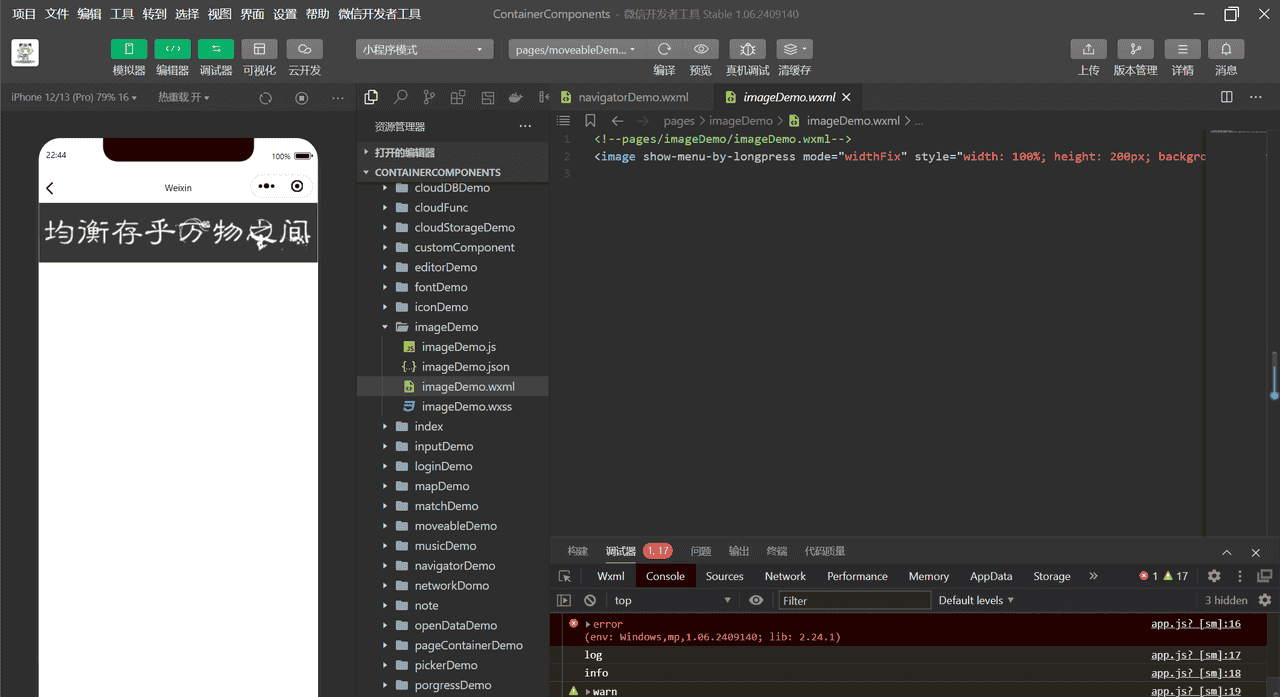Click the upload (上传) toolbar icon

click(x=1088, y=49)
